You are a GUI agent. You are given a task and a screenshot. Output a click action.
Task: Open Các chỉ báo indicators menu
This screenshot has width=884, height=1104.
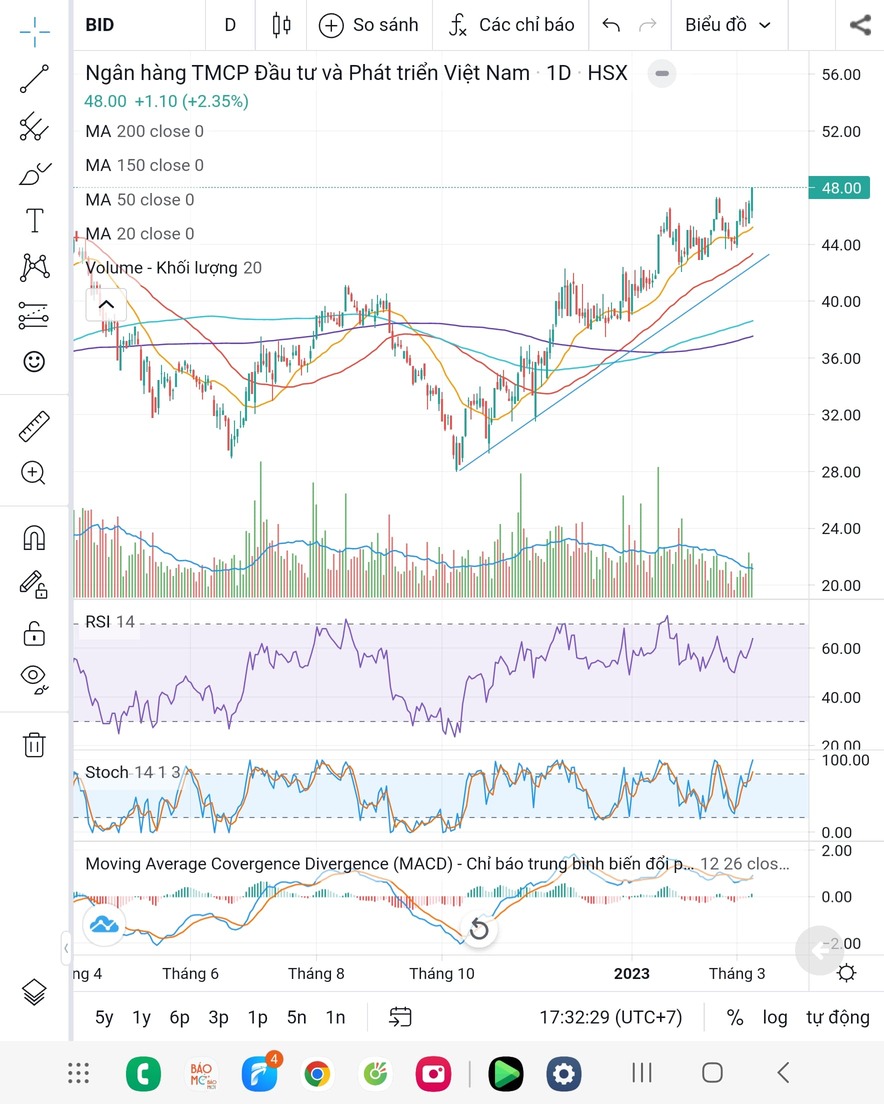coord(512,25)
